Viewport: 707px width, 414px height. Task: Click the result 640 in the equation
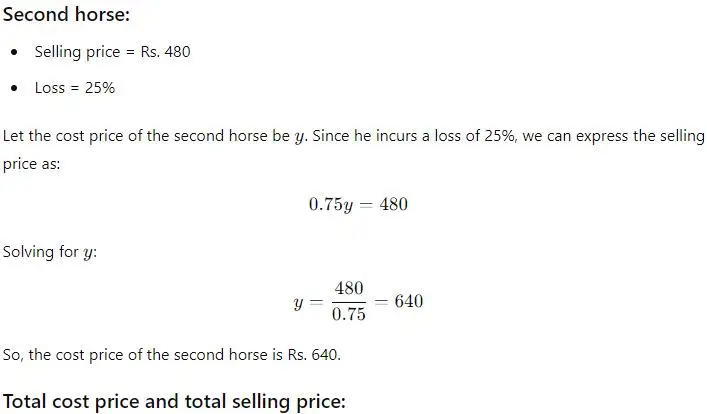click(409, 301)
